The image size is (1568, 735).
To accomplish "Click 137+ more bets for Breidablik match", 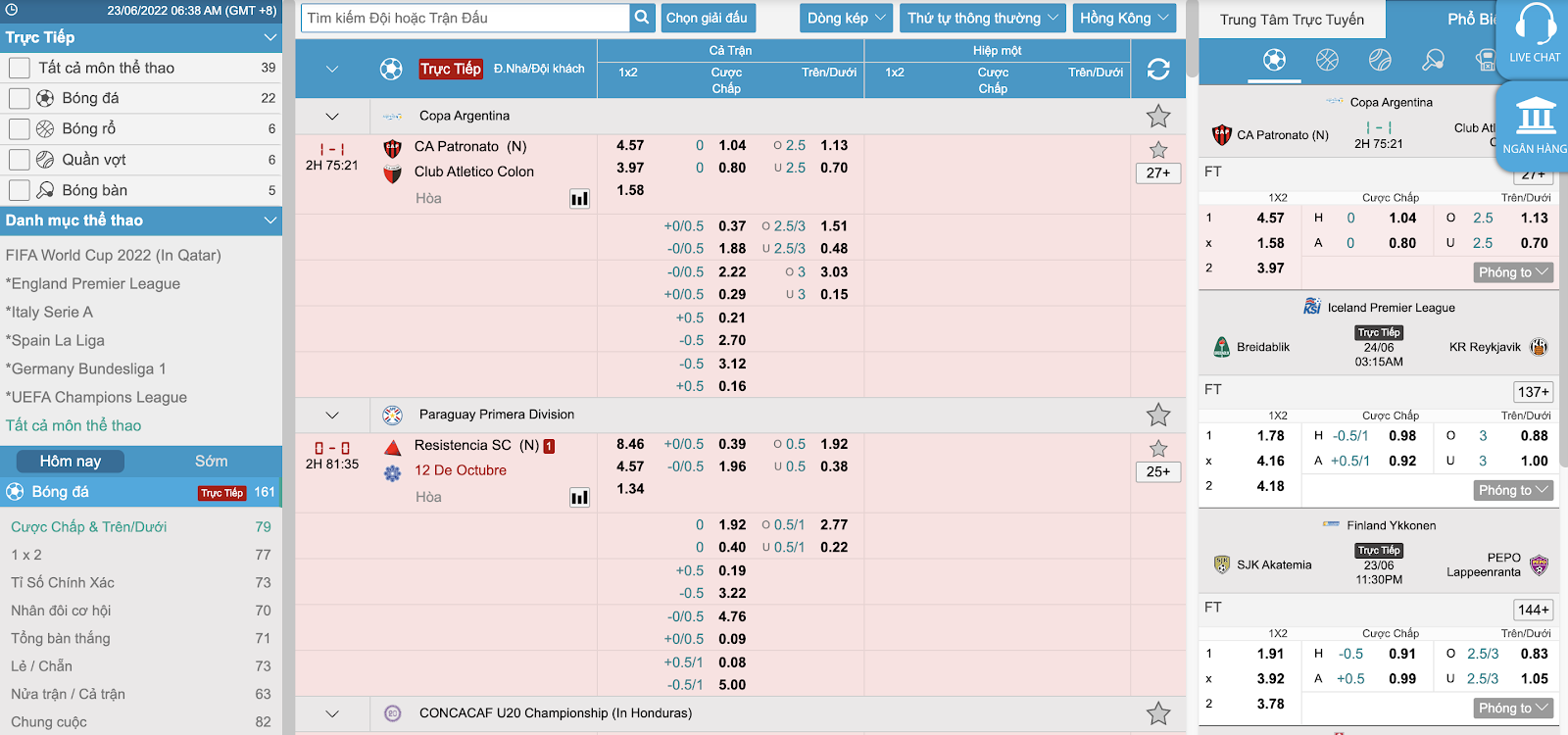I will tap(1534, 391).
